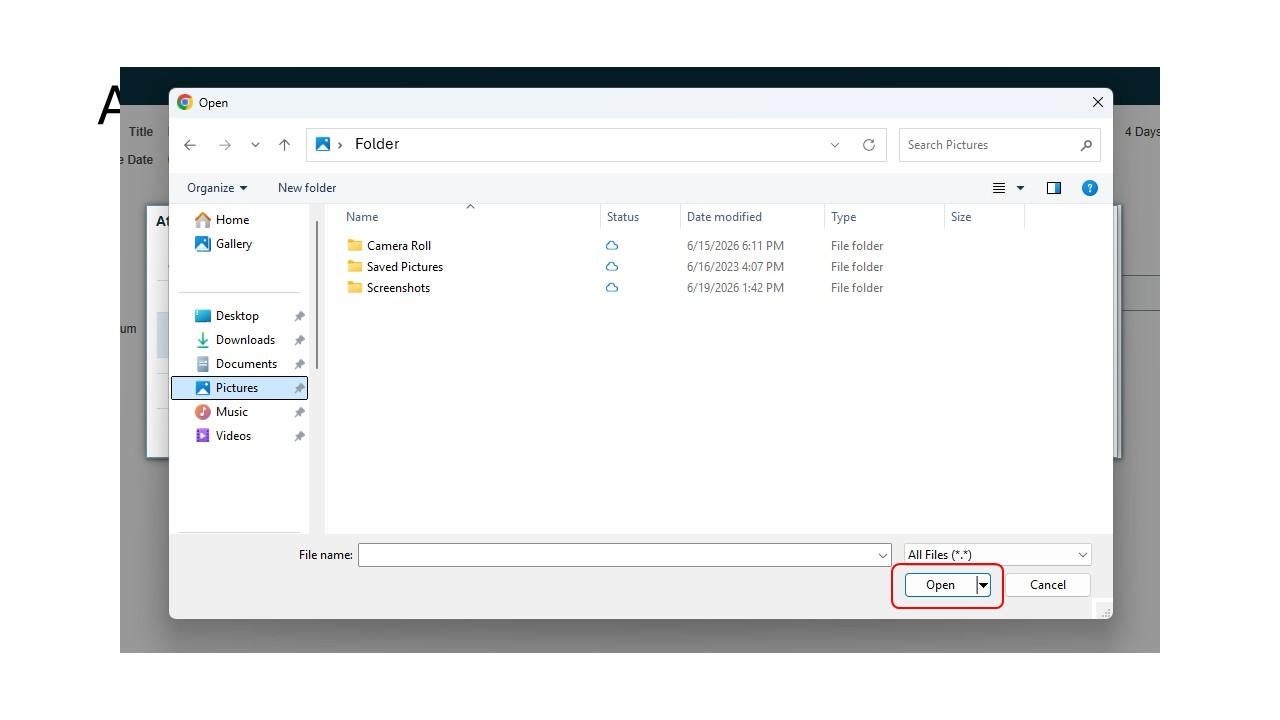
Task: Change the view layout icon
Action: (998, 188)
